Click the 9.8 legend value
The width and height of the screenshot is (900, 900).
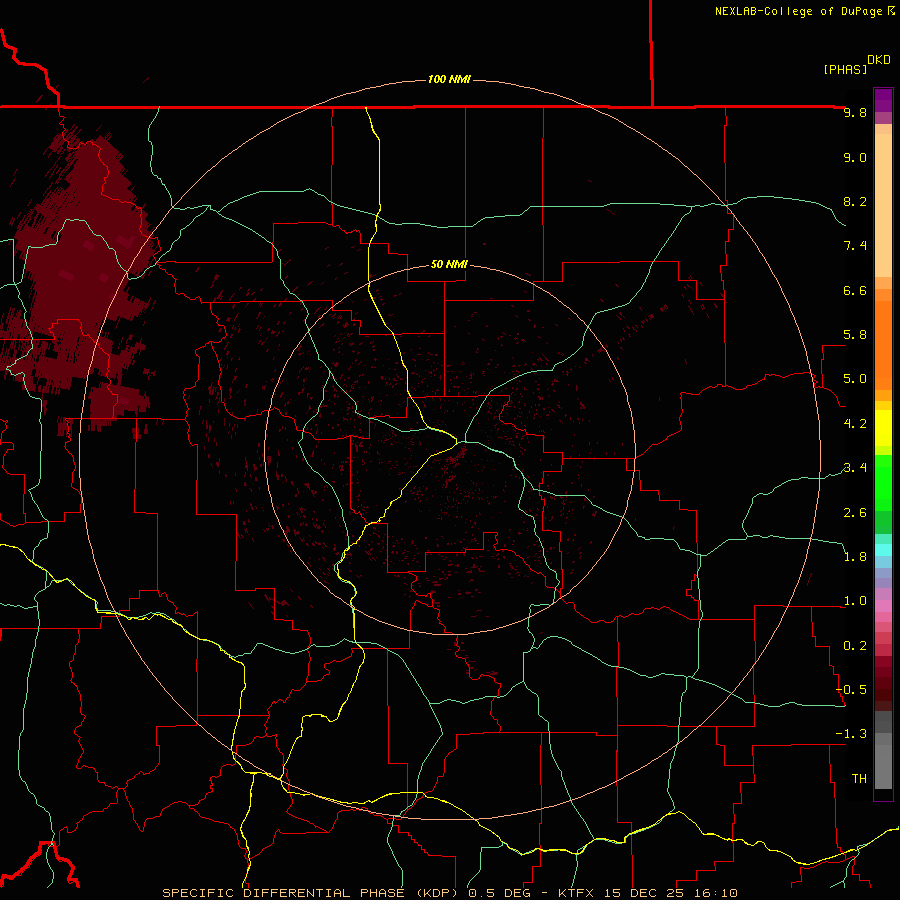[x=855, y=112]
